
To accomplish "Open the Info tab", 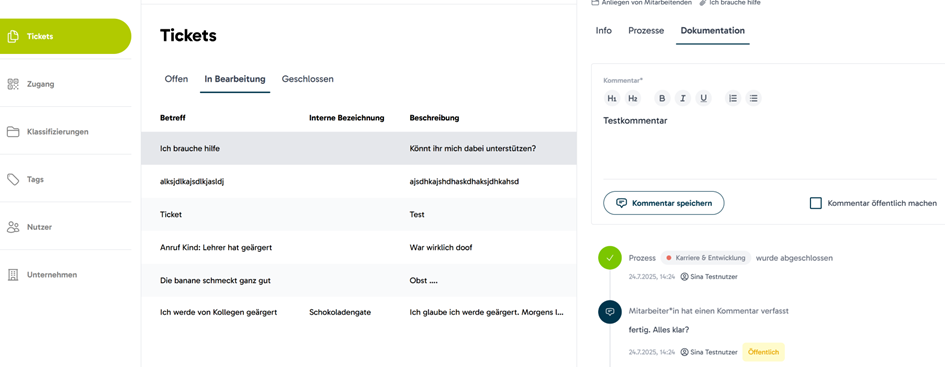I will 604,31.
